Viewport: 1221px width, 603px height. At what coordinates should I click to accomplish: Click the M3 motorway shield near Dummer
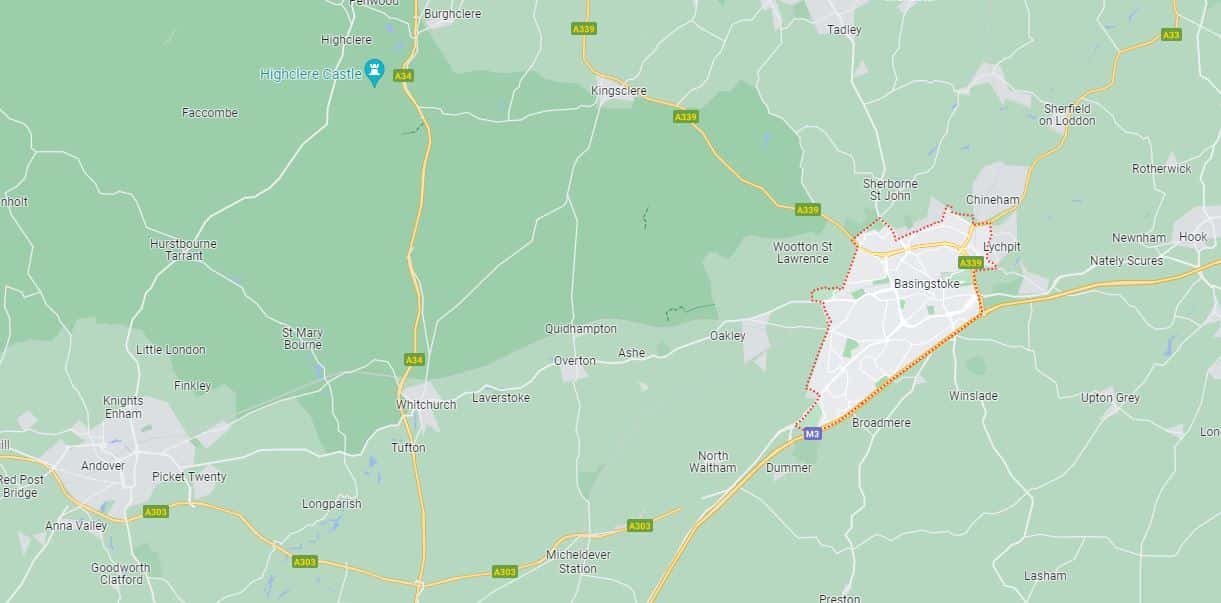coord(813,434)
